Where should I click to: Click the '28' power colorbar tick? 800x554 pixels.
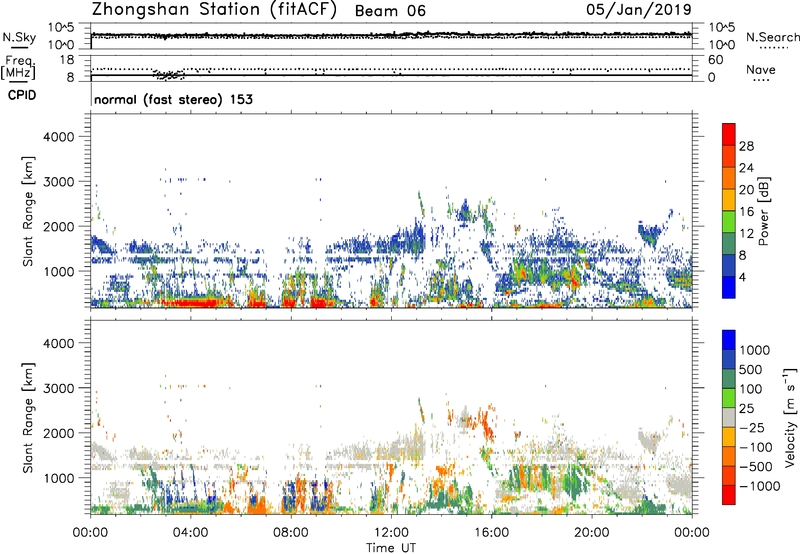pyautogui.click(x=746, y=146)
